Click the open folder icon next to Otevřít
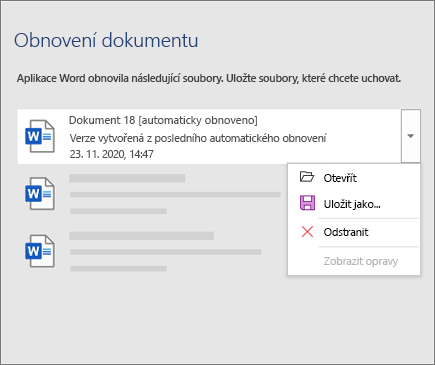Image resolution: width=435 pixels, height=365 pixels. tap(307, 177)
